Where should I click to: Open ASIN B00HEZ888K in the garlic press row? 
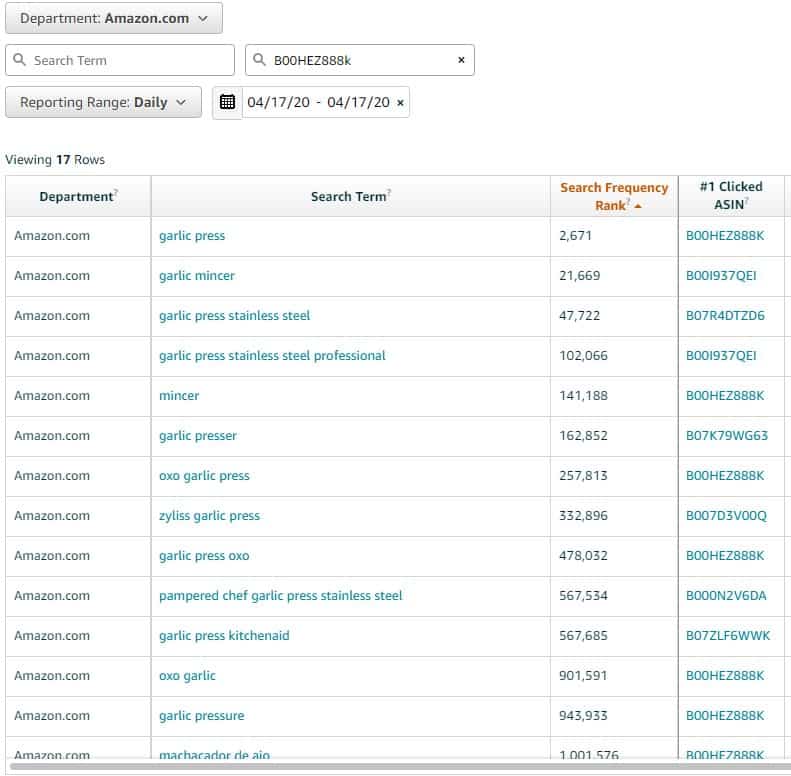coord(725,236)
